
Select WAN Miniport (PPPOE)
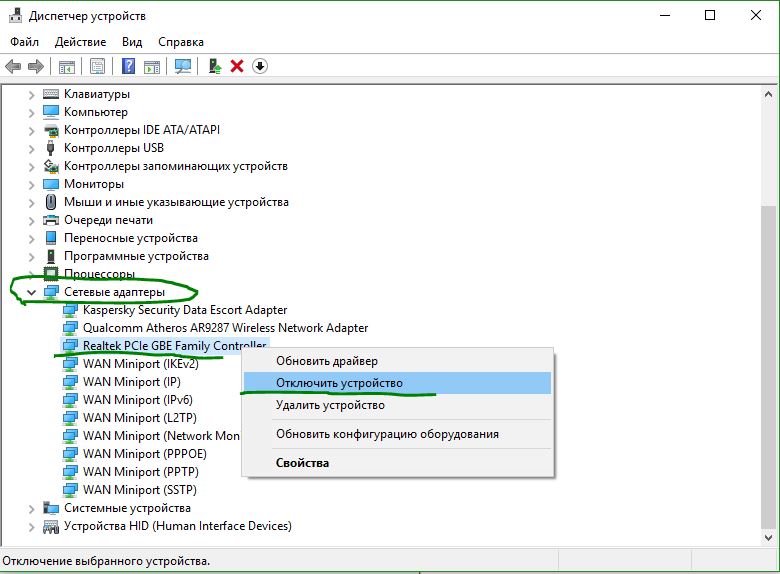(145, 454)
